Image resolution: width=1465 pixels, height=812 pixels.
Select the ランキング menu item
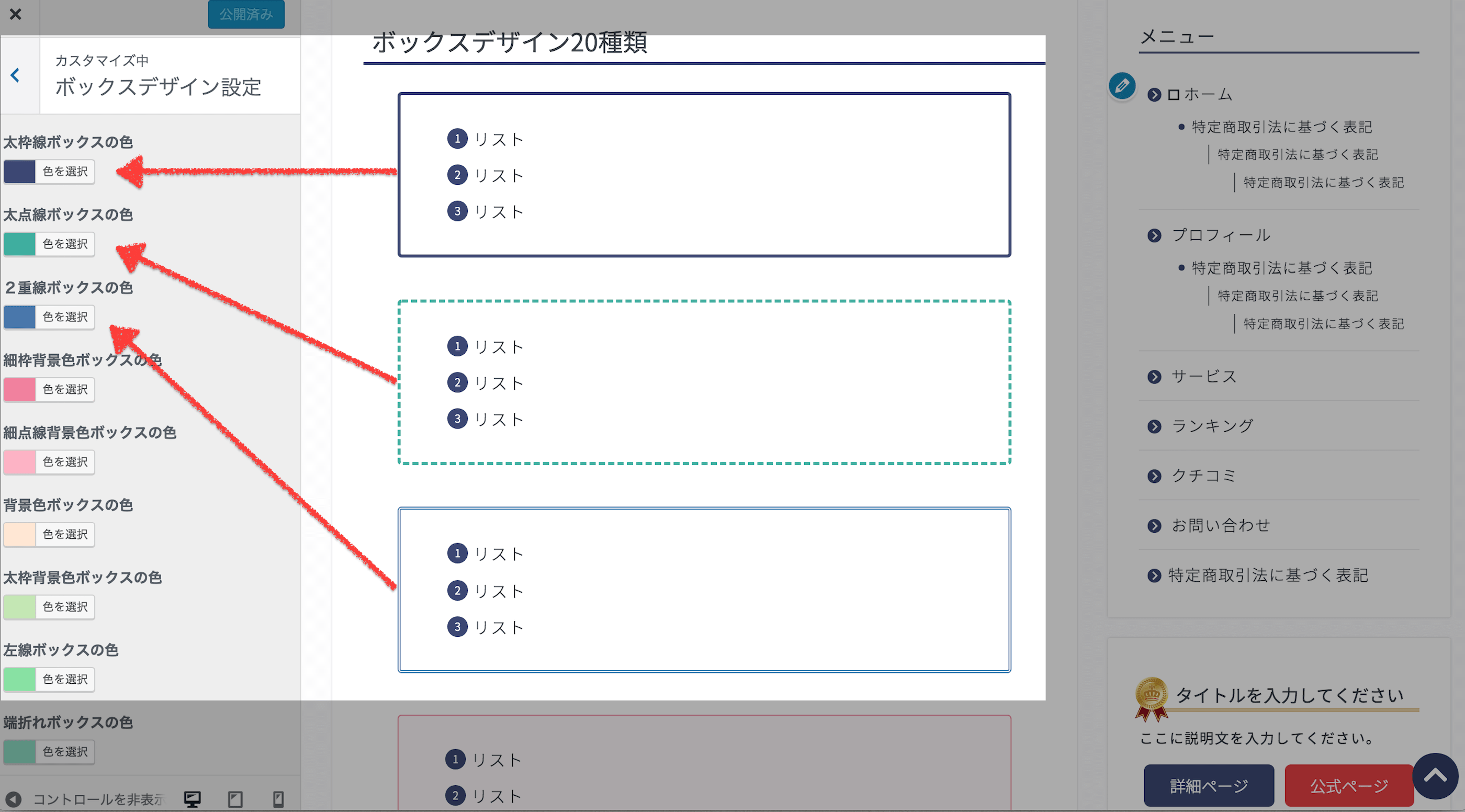click(1212, 425)
